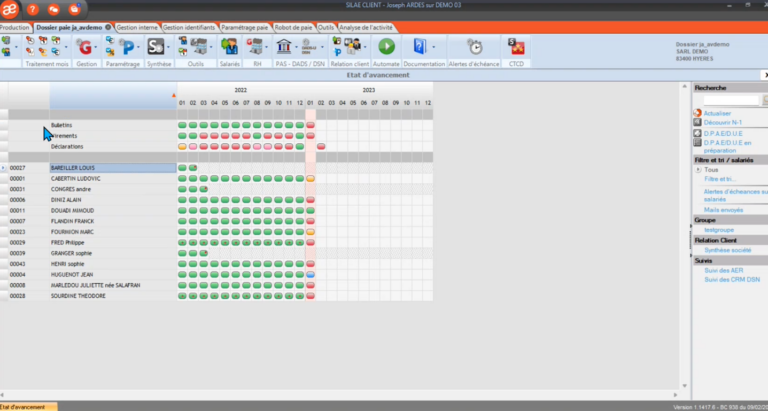Expand the Documentation dropdown arrow

[x=434, y=47]
